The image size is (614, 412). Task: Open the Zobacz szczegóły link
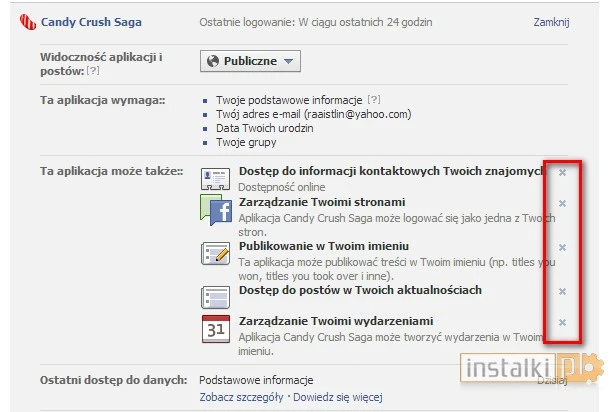(241, 397)
